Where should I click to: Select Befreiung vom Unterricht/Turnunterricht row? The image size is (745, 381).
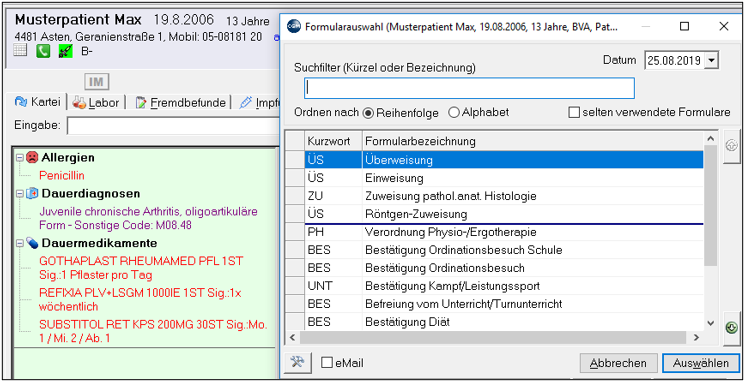pyautogui.click(x=504, y=304)
